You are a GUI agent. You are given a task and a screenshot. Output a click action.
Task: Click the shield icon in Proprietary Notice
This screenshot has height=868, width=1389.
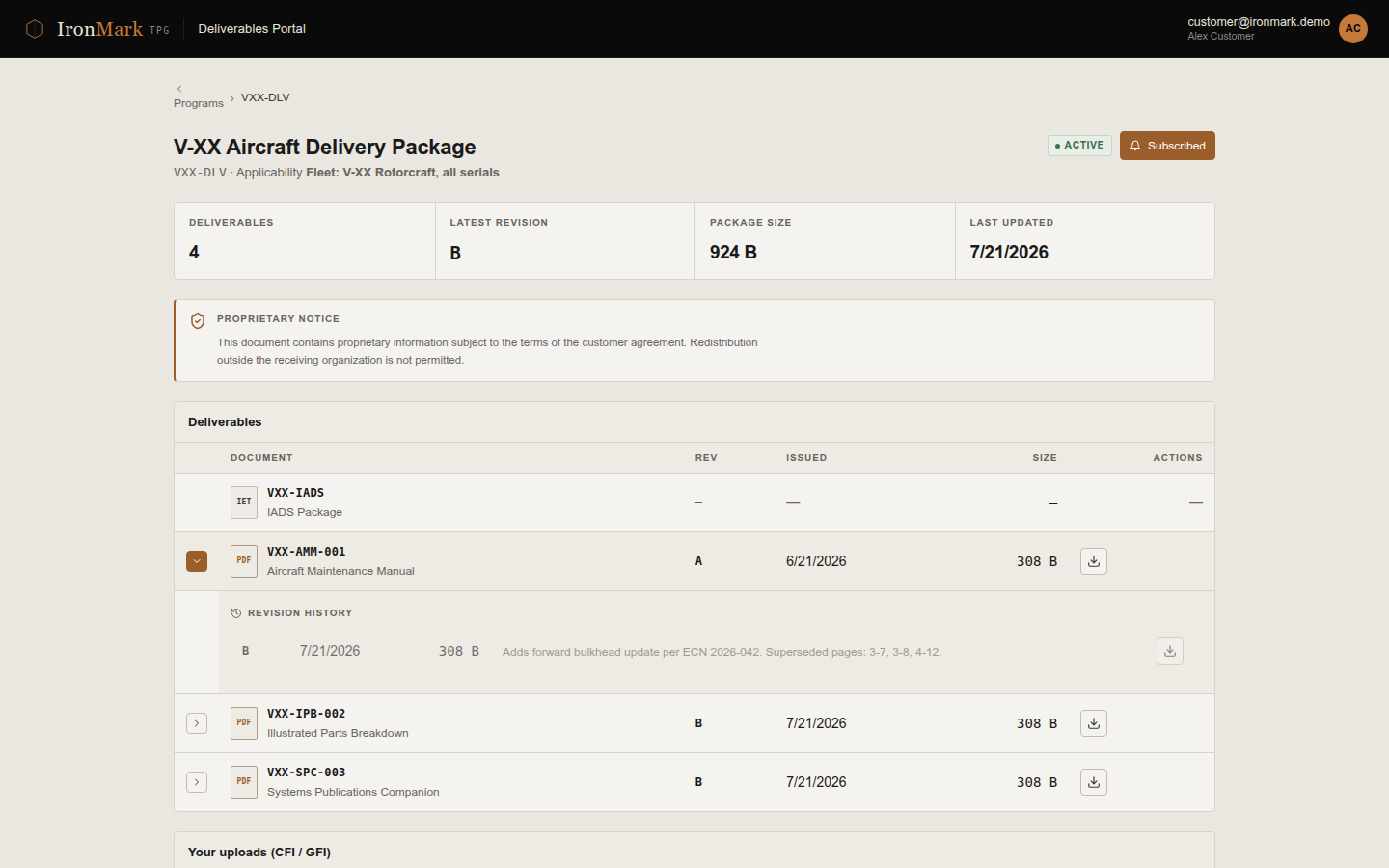coord(198,321)
